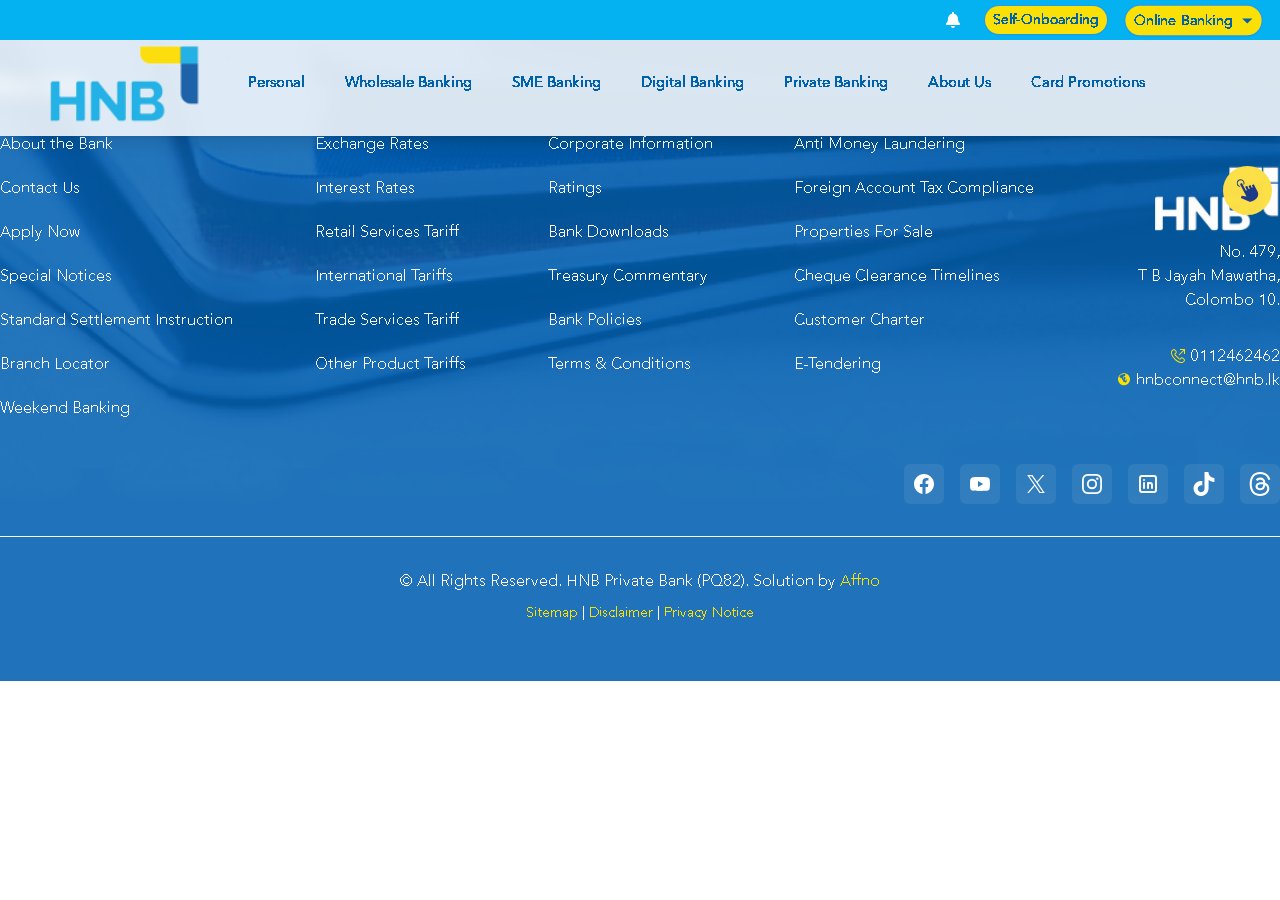Open the E-Tendering link
Screen dimensions: 1280x900
pyautogui.click(x=837, y=364)
